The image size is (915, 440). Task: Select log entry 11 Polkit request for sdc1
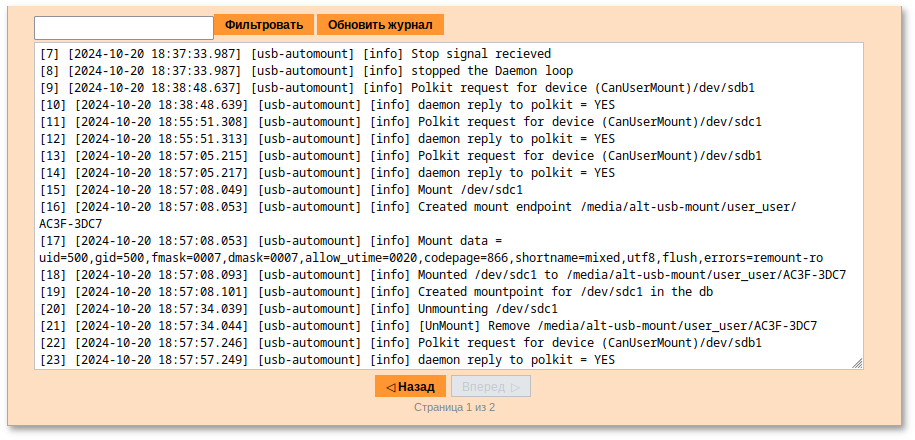(401, 122)
